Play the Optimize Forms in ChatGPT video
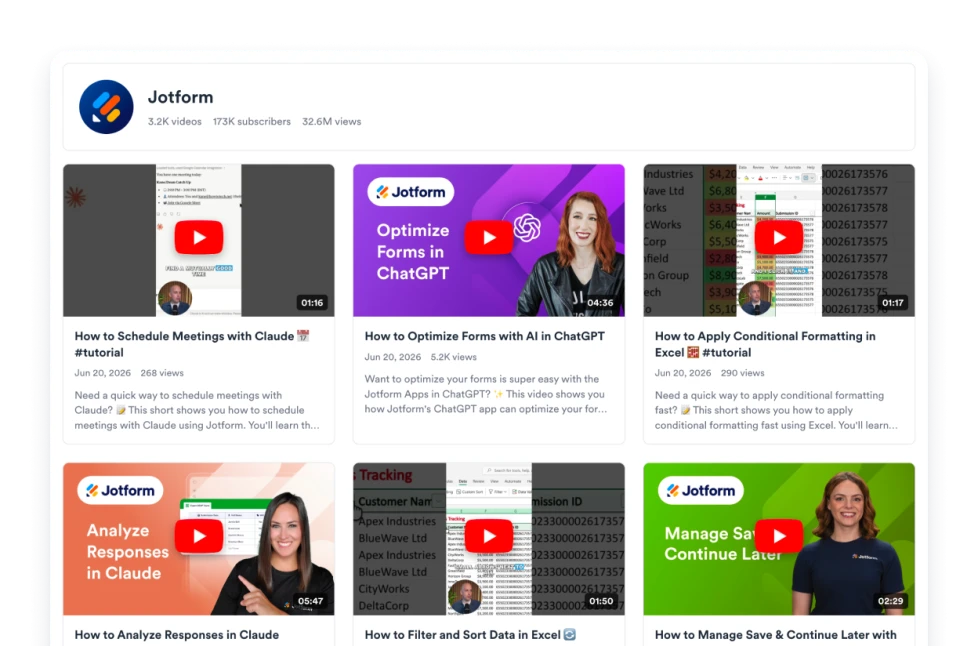The height and width of the screenshot is (646, 978). click(489, 238)
